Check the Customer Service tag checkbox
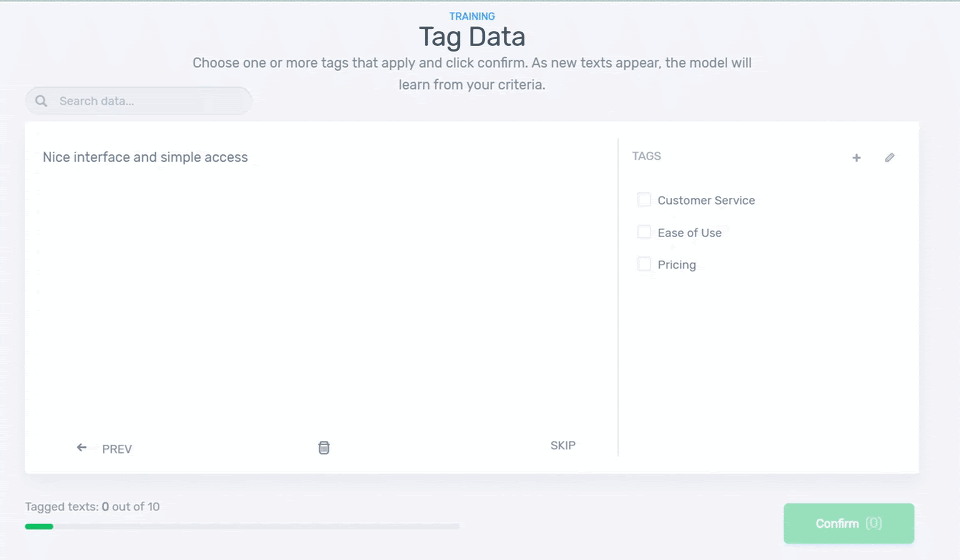Image resolution: width=960 pixels, height=560 pixels. 644,200
